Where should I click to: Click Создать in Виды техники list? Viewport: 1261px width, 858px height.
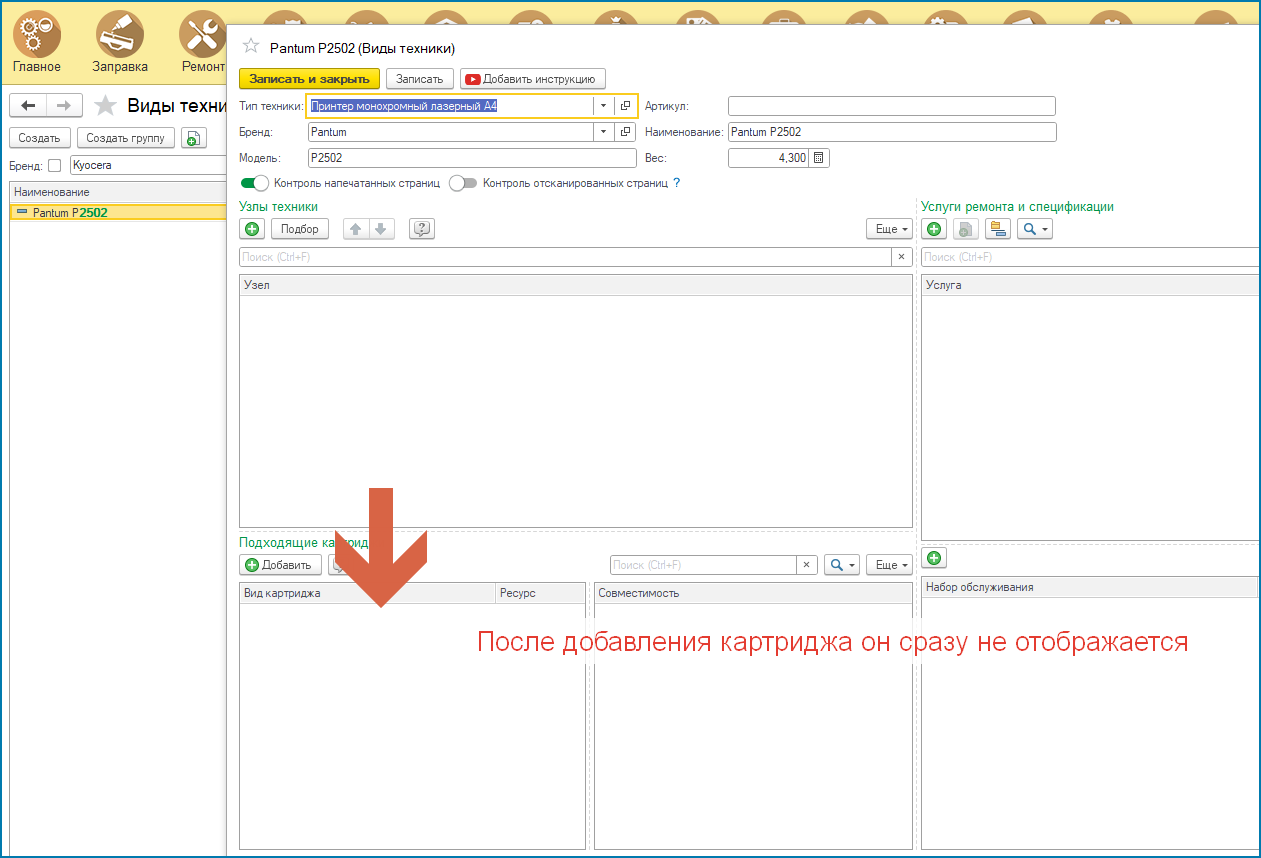pyautogui.click(x=40, y=138)
